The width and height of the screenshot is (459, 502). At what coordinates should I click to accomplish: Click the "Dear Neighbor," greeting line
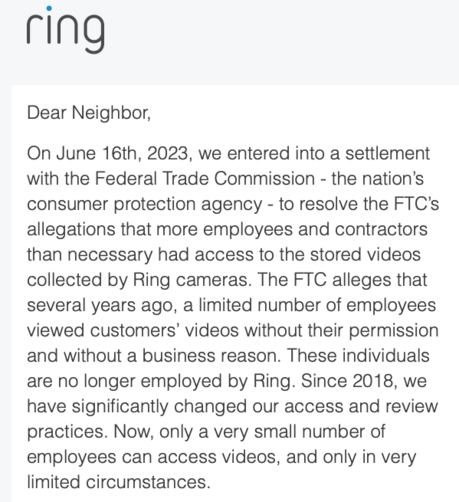pos(89,113)
